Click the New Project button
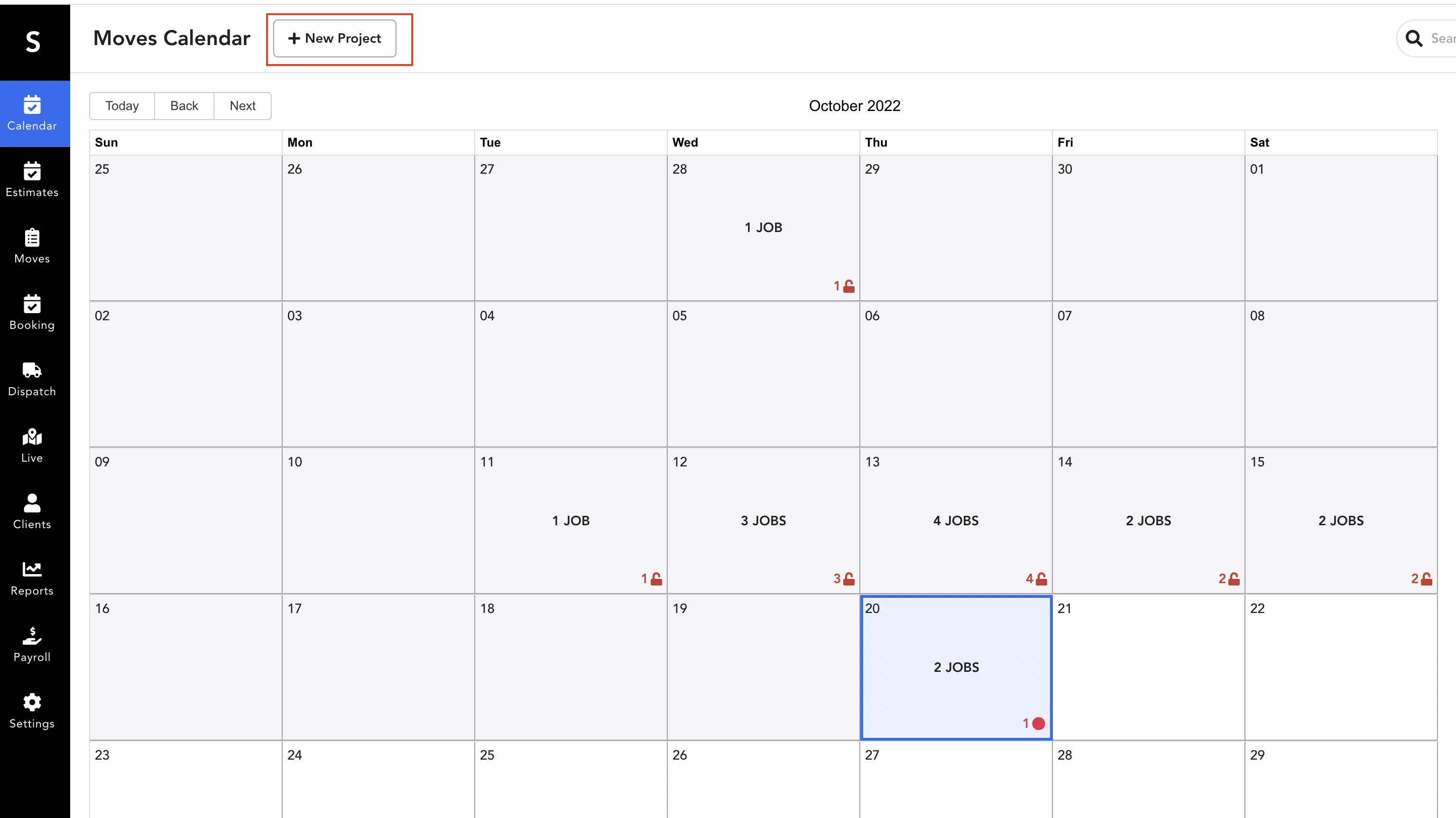 [335, 38]
